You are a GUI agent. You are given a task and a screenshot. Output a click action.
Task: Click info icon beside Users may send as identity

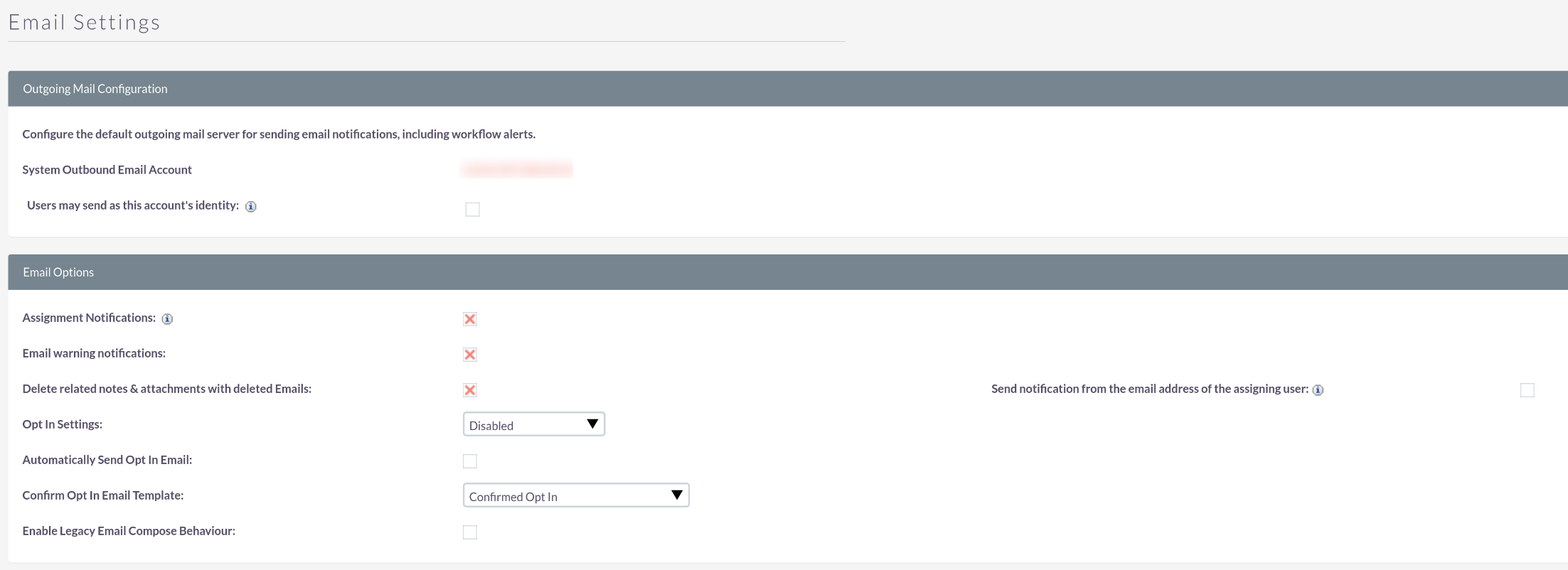click(250, 207)
